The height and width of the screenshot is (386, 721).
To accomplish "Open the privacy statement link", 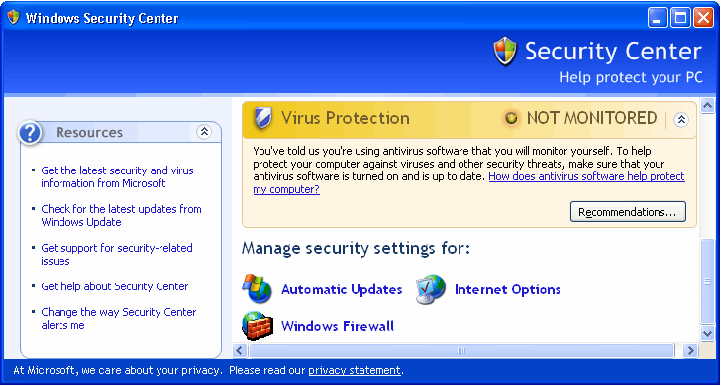I will (355, 370).
